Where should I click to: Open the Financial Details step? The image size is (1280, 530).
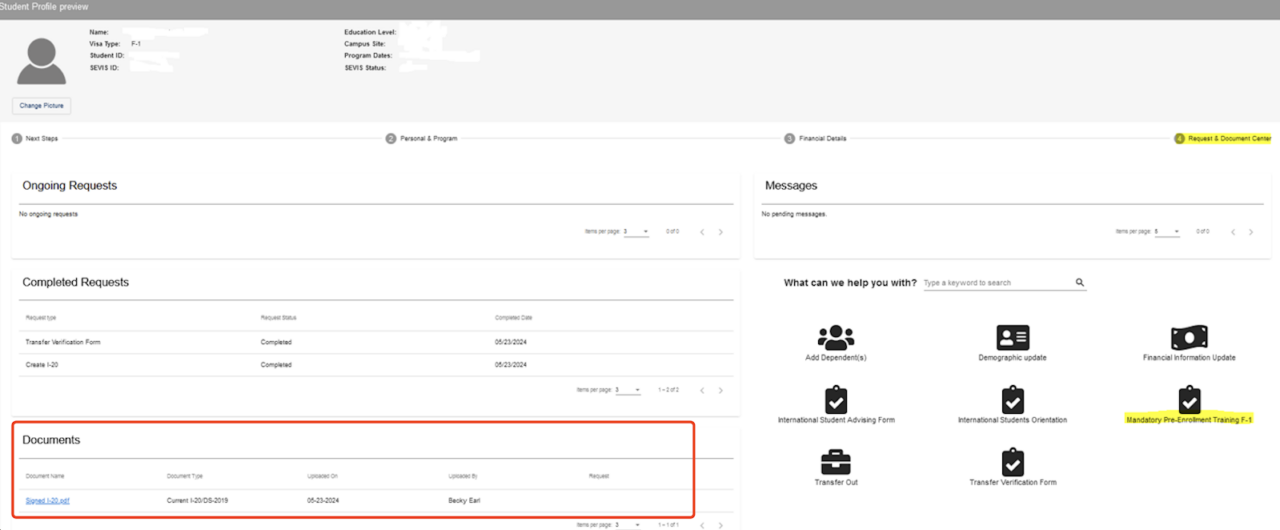tap(821, 139)
